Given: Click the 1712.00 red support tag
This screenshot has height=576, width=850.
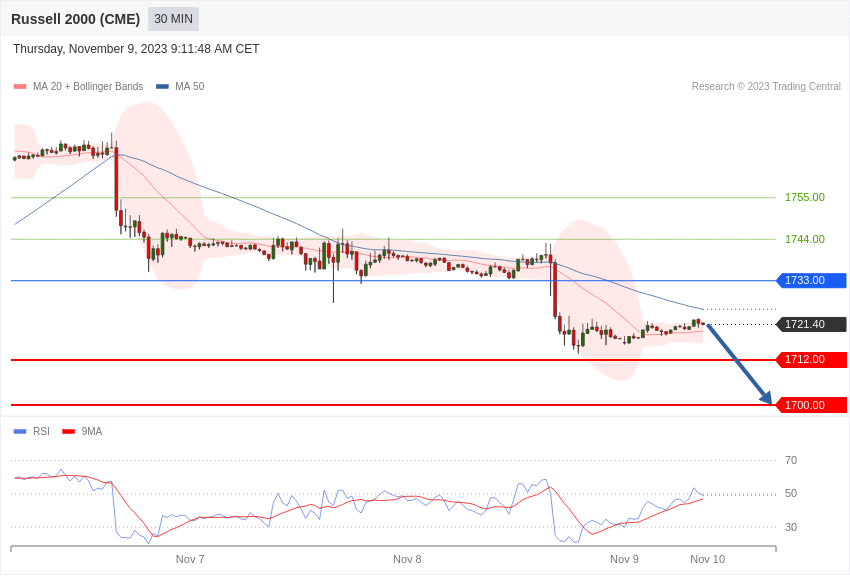Looking at the screenshot, I should tap(811, 359).
